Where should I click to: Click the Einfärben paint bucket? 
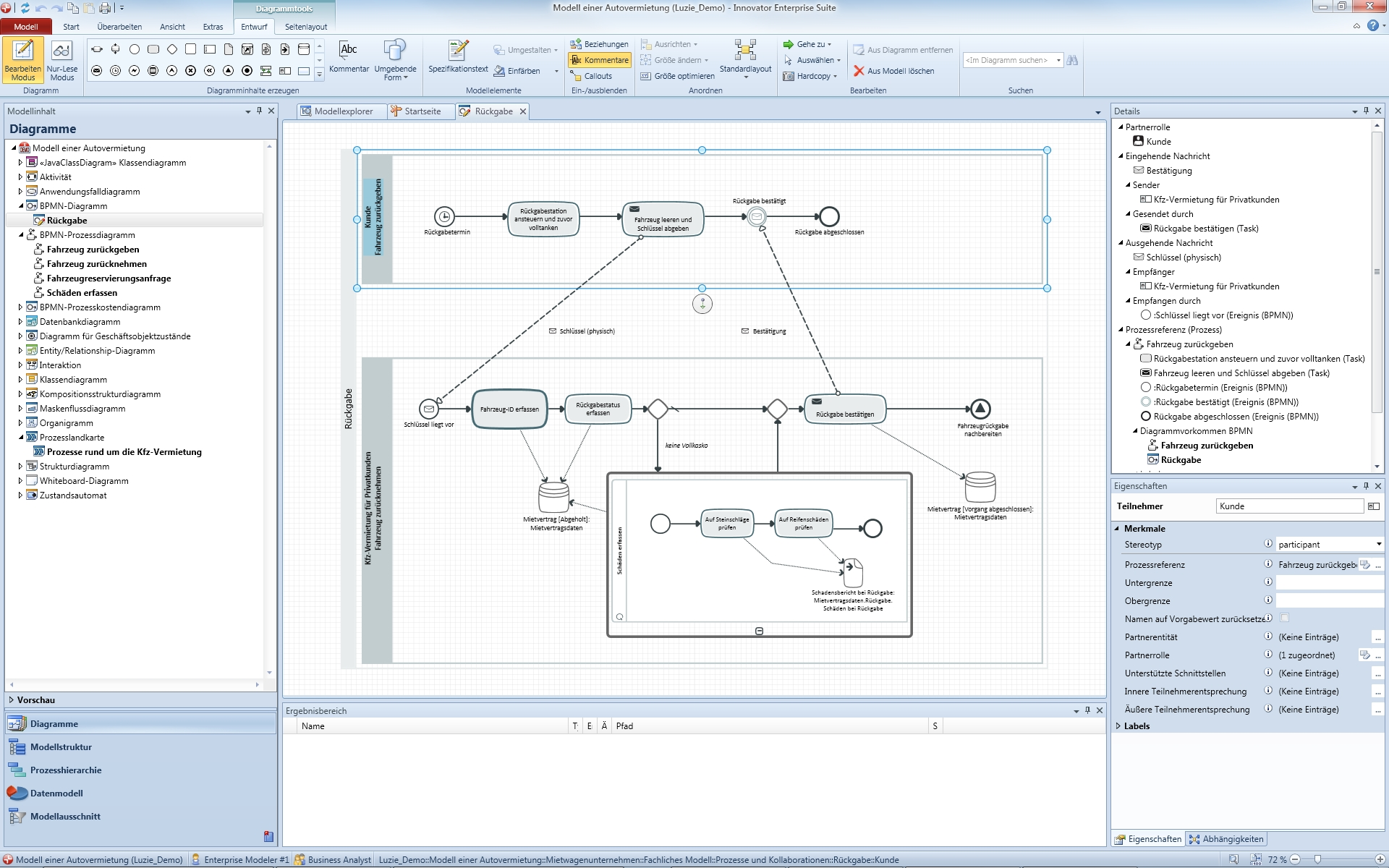499,71
